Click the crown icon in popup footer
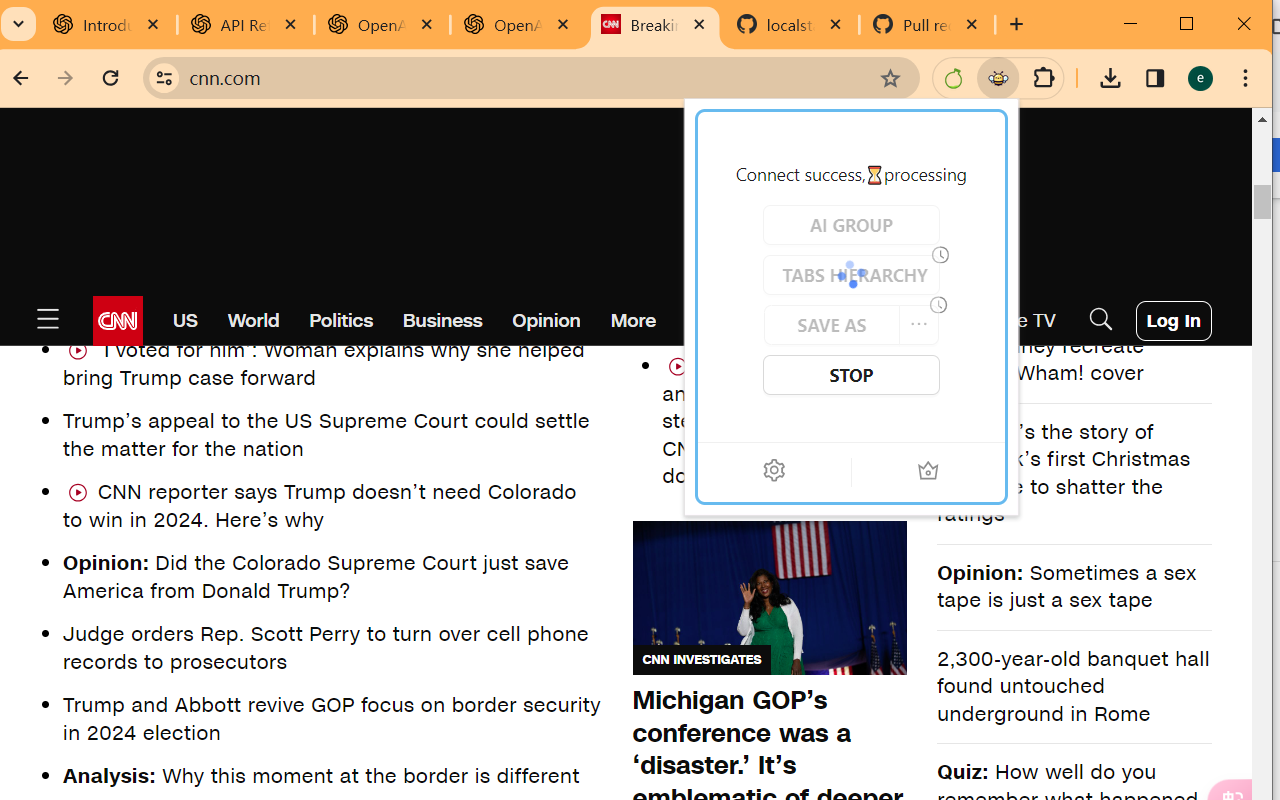This screenshot has height=800, width=1280. pyautogui.click(x=928, y=470)
